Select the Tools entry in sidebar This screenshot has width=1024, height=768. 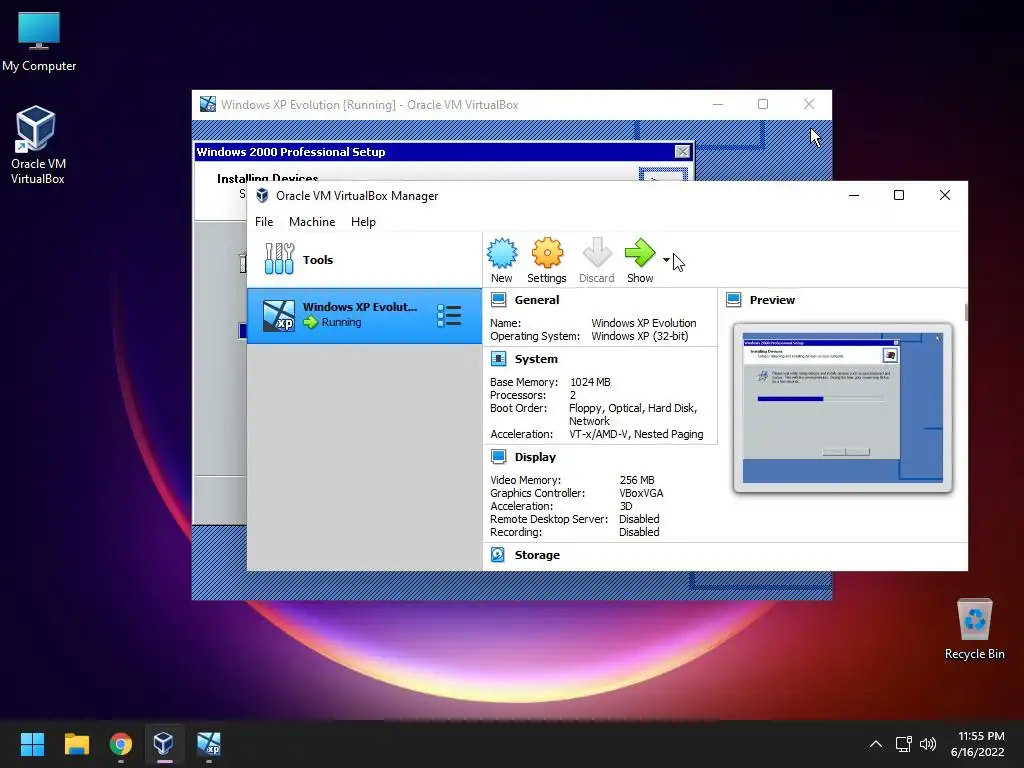tap(364, 260)
